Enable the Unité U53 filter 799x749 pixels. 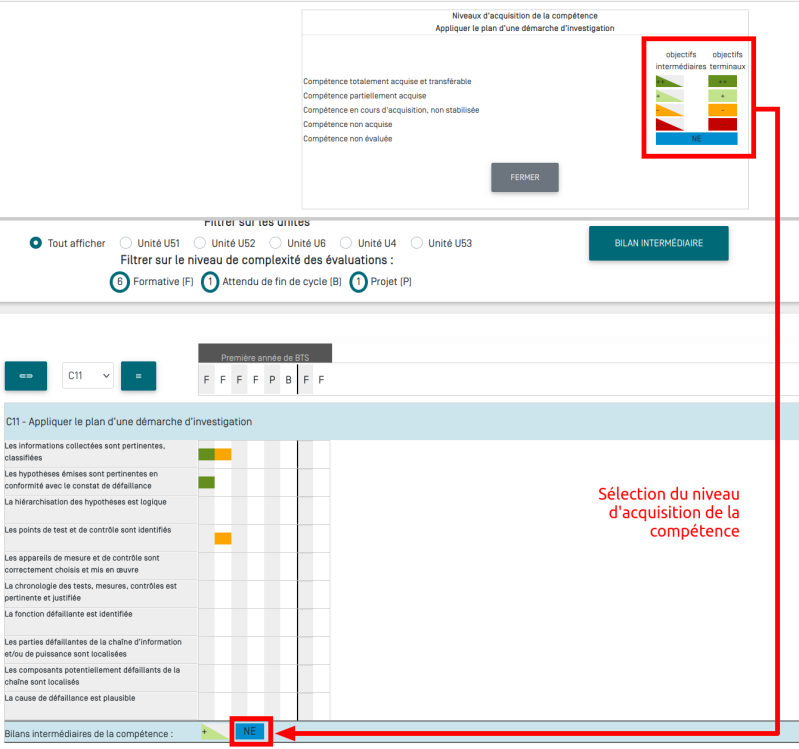[417, 243]
